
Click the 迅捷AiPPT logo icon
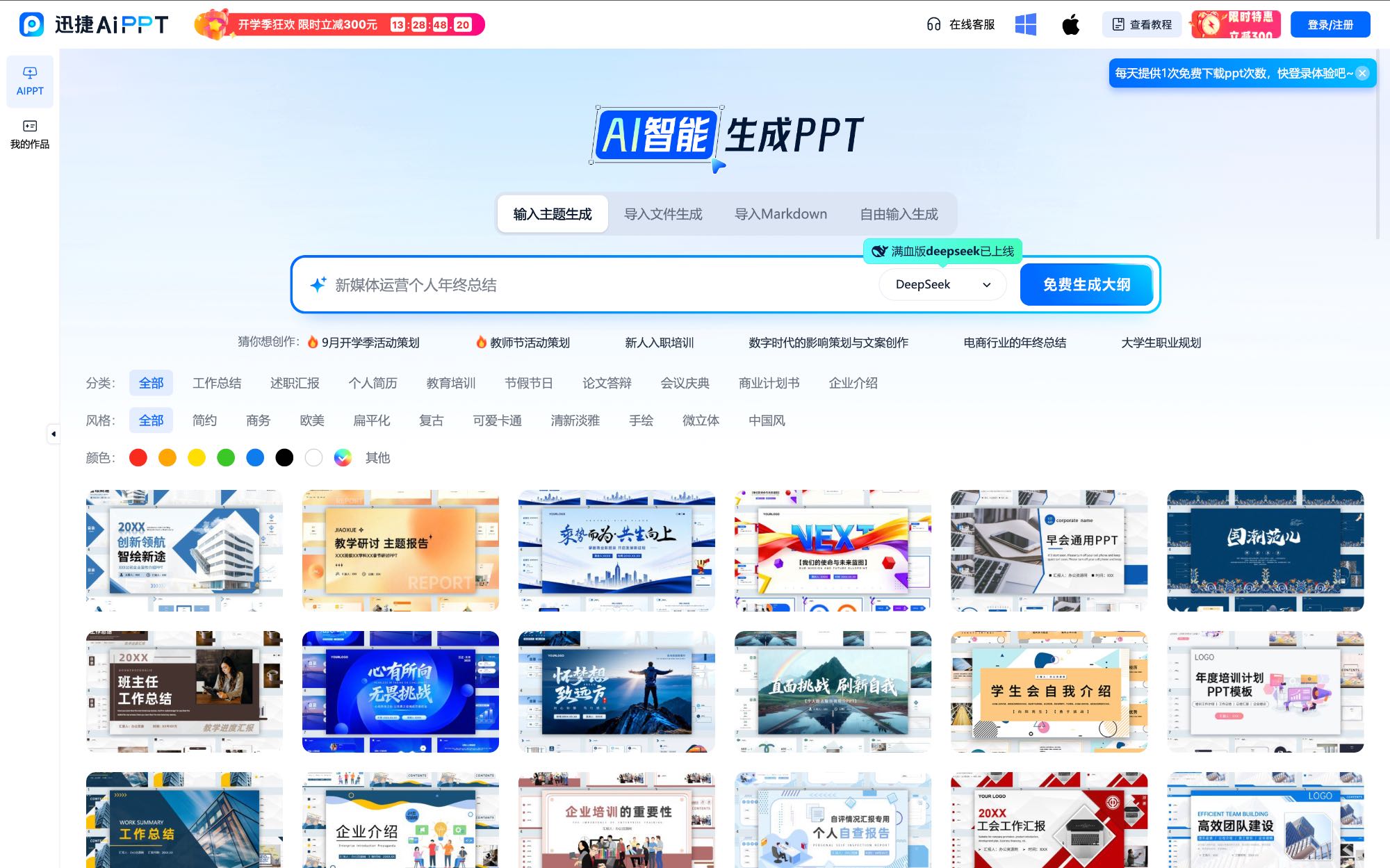[31, 24]
